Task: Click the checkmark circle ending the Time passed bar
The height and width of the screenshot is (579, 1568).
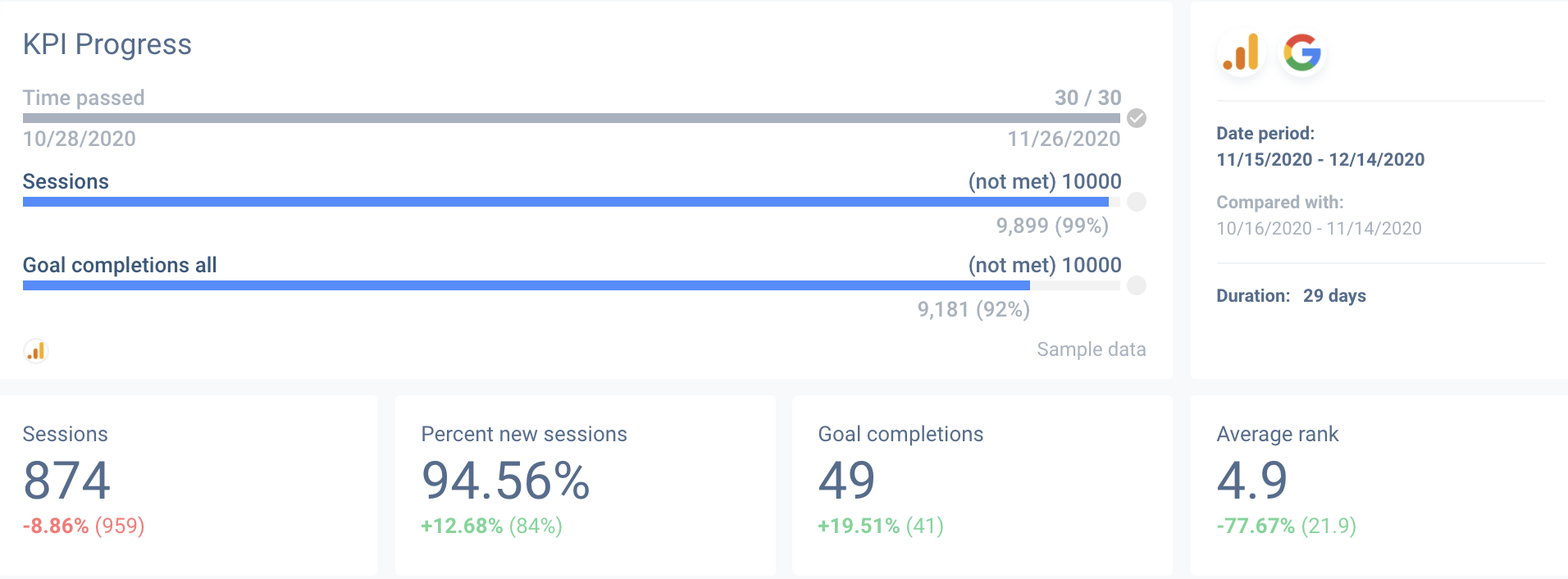Action: point(1136,117)
